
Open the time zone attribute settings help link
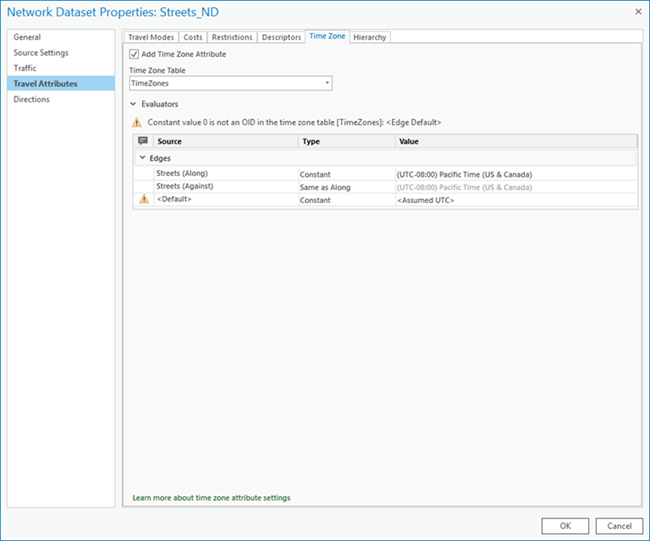[x=211, y=497]
